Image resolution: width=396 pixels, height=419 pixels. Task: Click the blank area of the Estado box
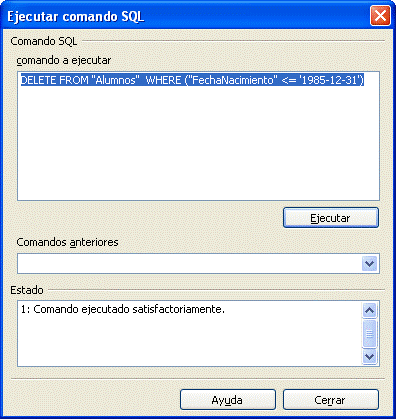(x=190, y=342)
